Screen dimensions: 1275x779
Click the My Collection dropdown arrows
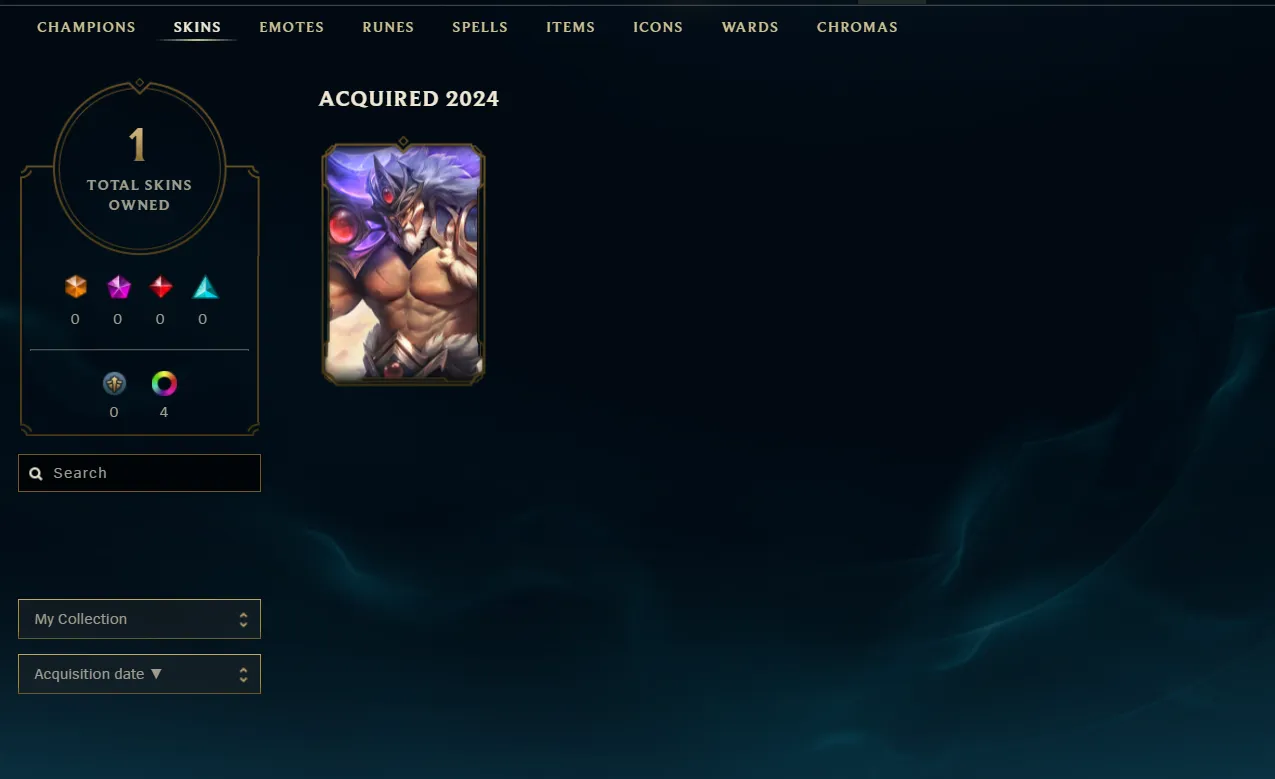243,620
